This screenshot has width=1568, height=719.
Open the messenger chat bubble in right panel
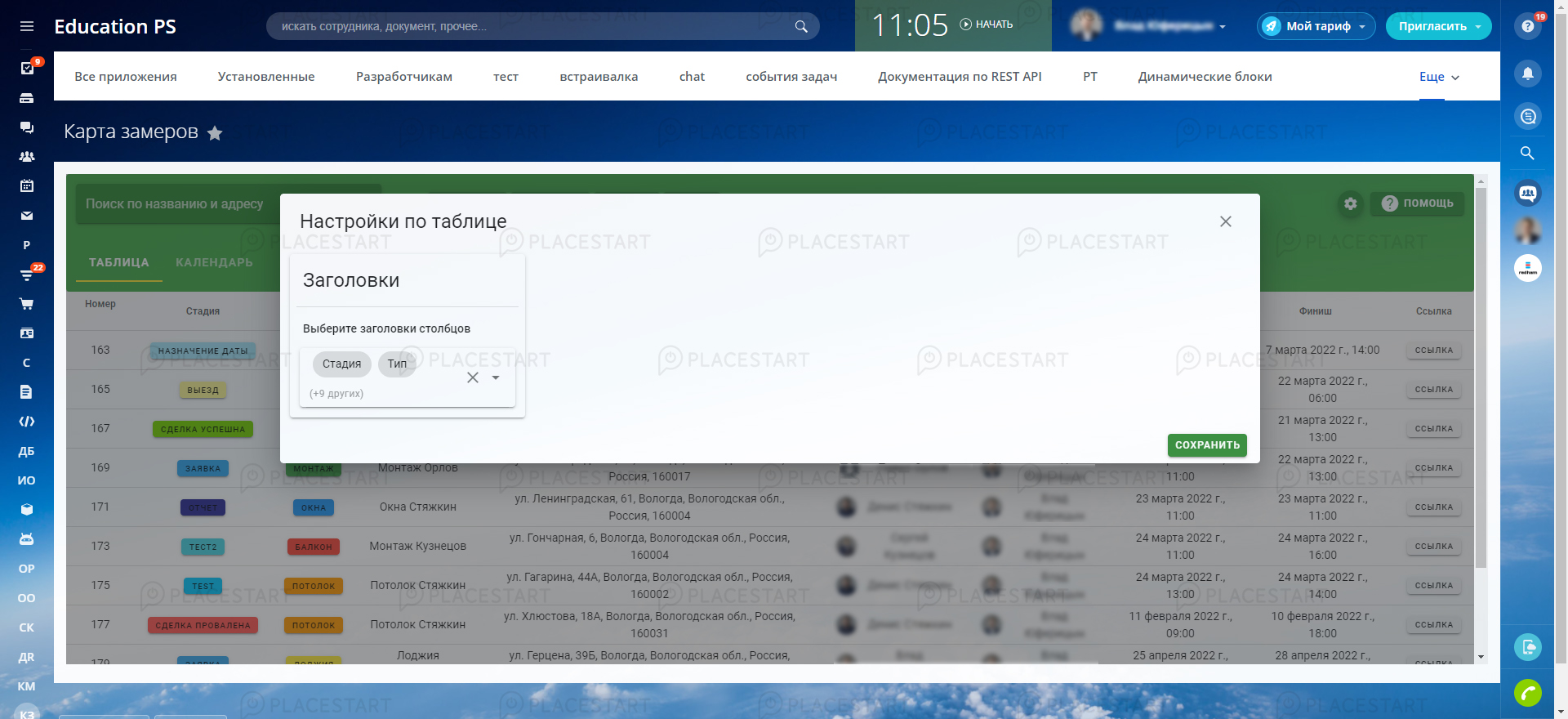point(1528,116)
